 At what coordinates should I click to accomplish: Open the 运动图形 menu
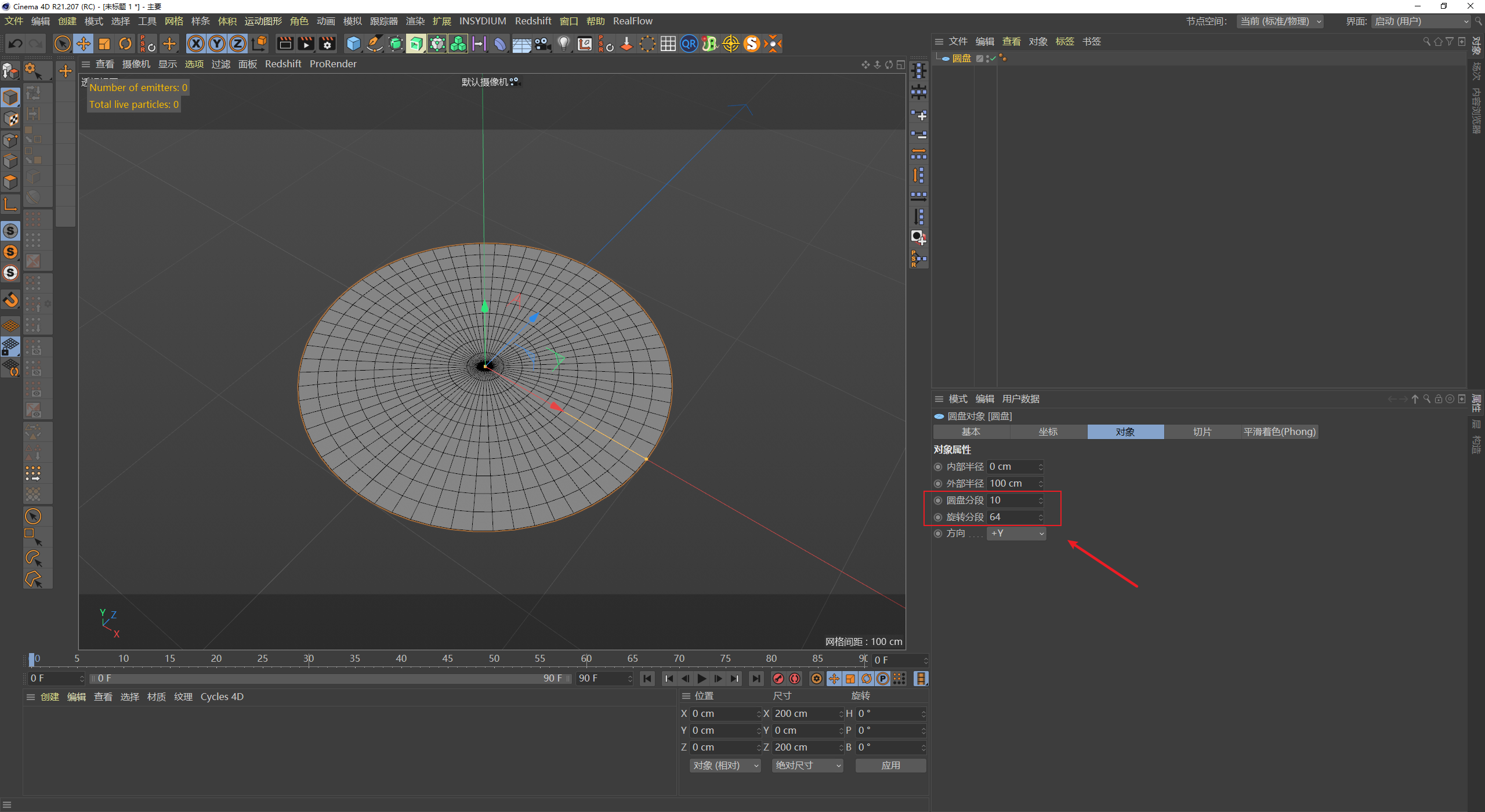coord(263,21)
